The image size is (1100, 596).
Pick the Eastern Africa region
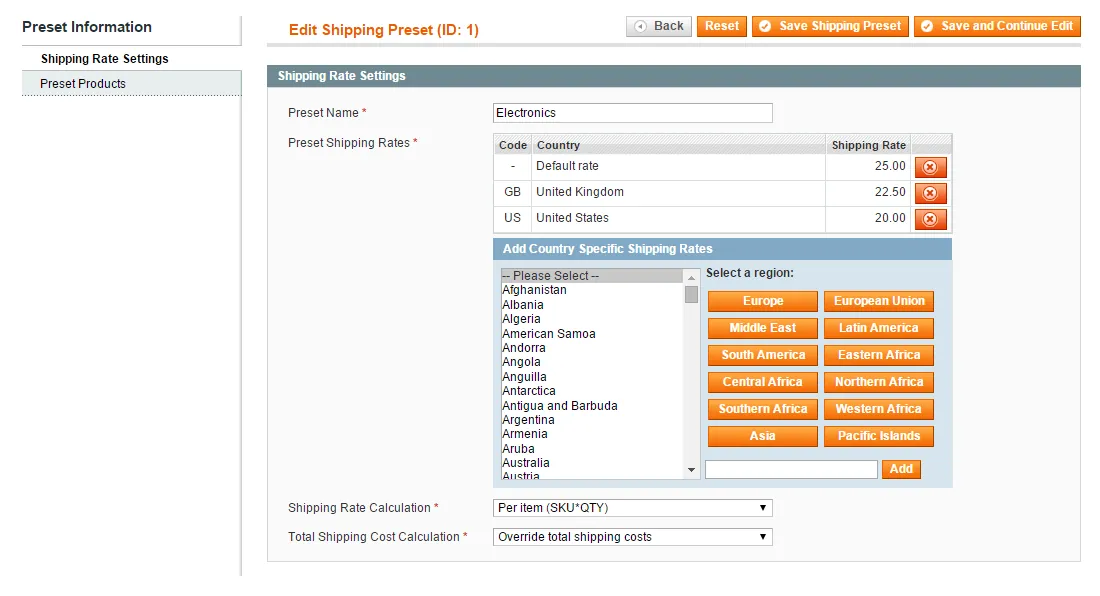(x=879, y=355)
